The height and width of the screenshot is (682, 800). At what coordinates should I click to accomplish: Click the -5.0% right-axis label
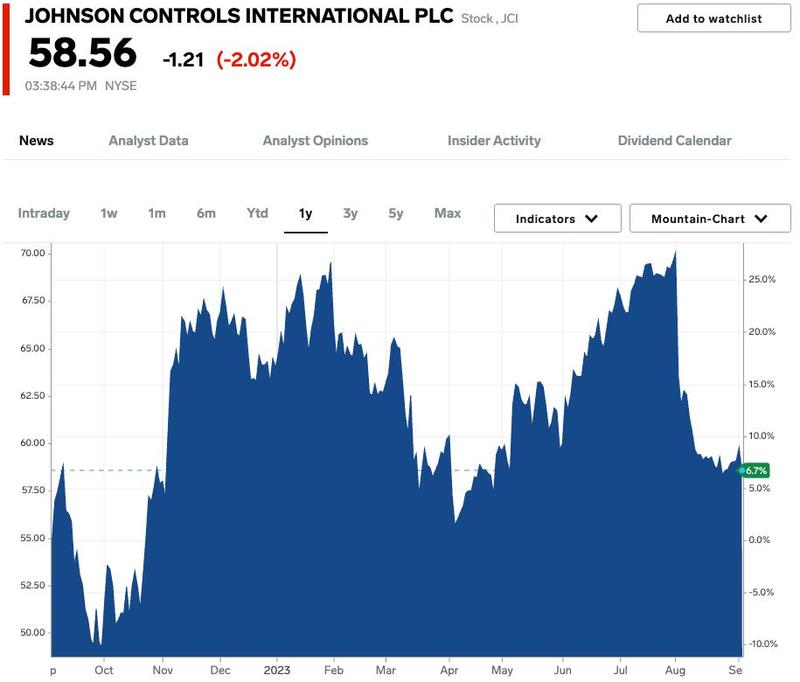coord(761,592)
